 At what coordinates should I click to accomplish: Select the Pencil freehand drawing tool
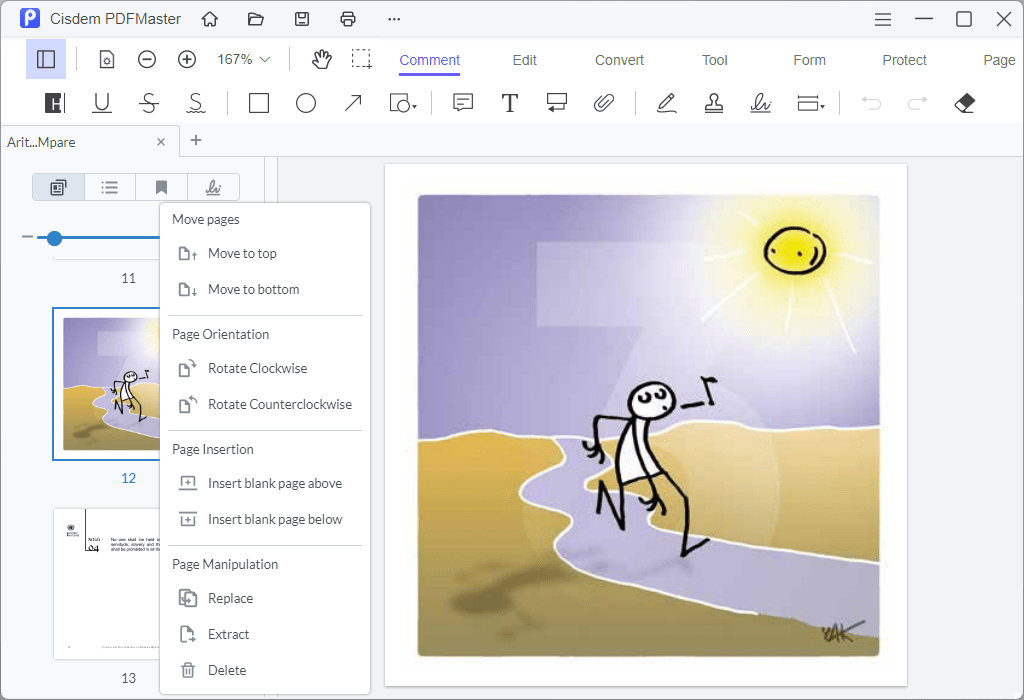point(666,102)
